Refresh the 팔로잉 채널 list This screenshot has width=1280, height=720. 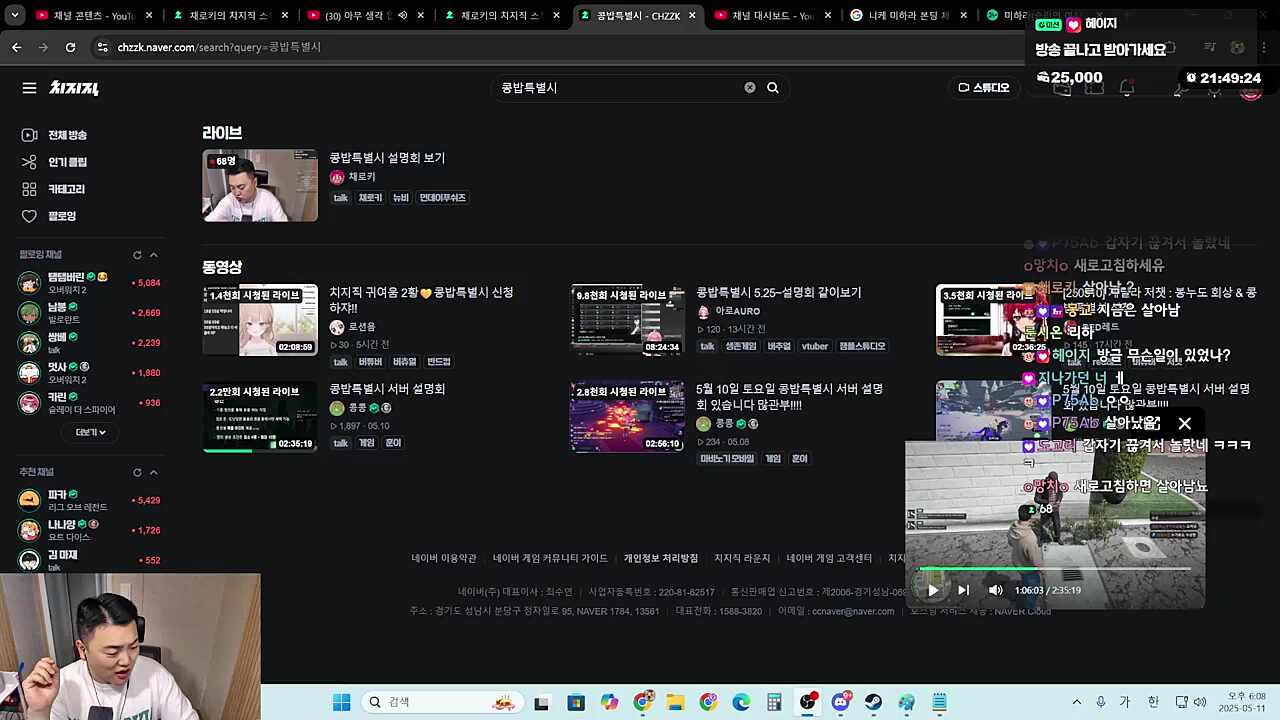[137, 255]
